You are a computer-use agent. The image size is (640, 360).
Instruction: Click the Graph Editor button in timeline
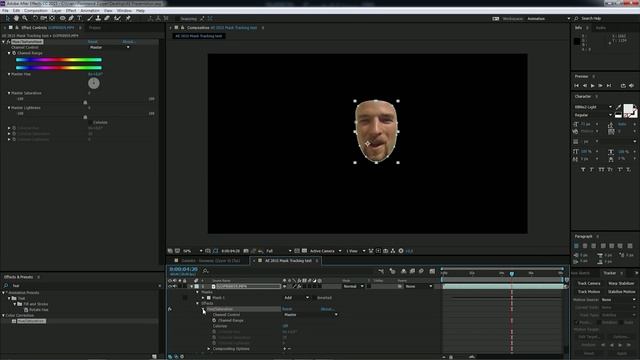[x=432, y=271]
